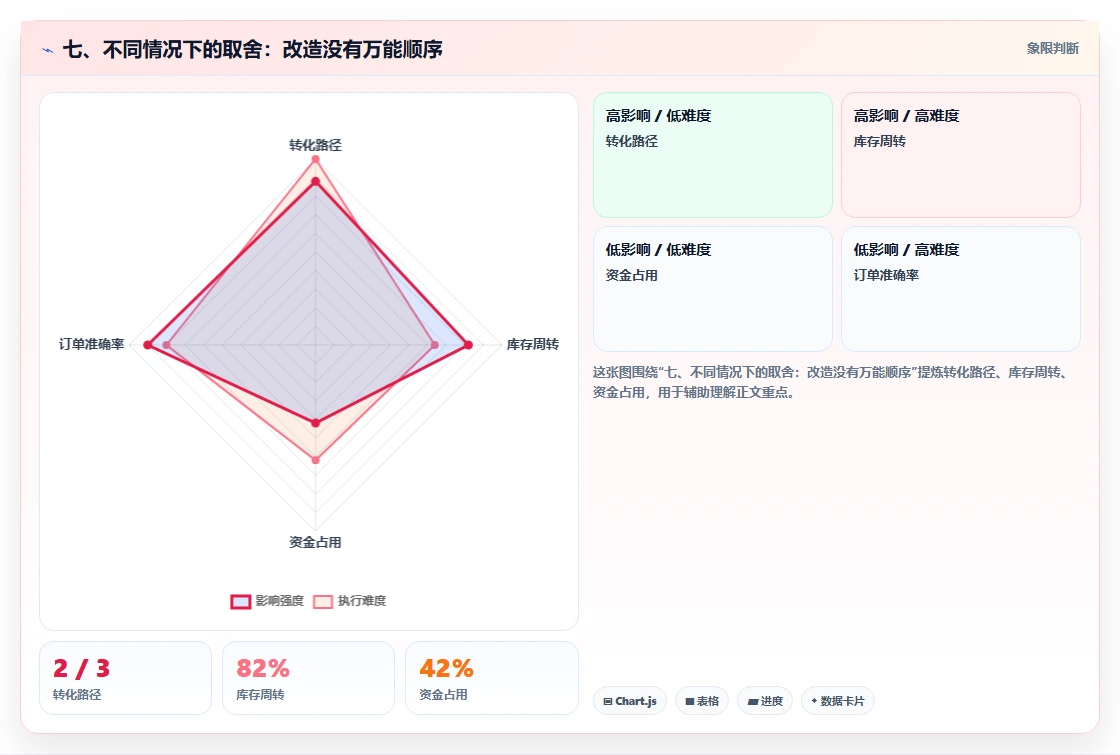
Task: Click the 转化路径 radar axis label
Action: pos(315,145)
